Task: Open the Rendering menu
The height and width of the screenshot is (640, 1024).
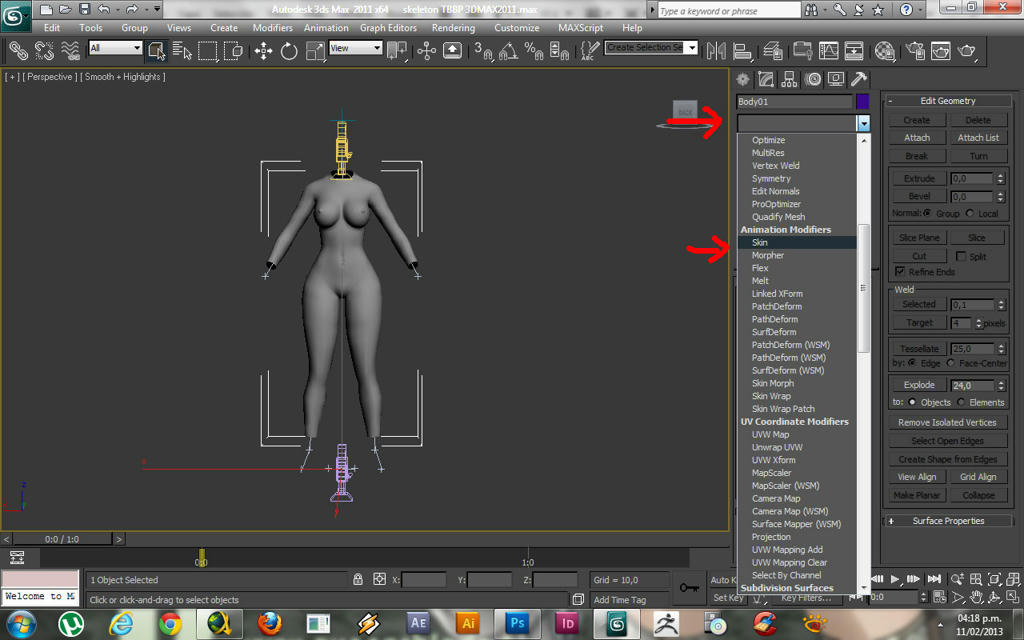Action: pyautogui.click(x=453, y=27)
